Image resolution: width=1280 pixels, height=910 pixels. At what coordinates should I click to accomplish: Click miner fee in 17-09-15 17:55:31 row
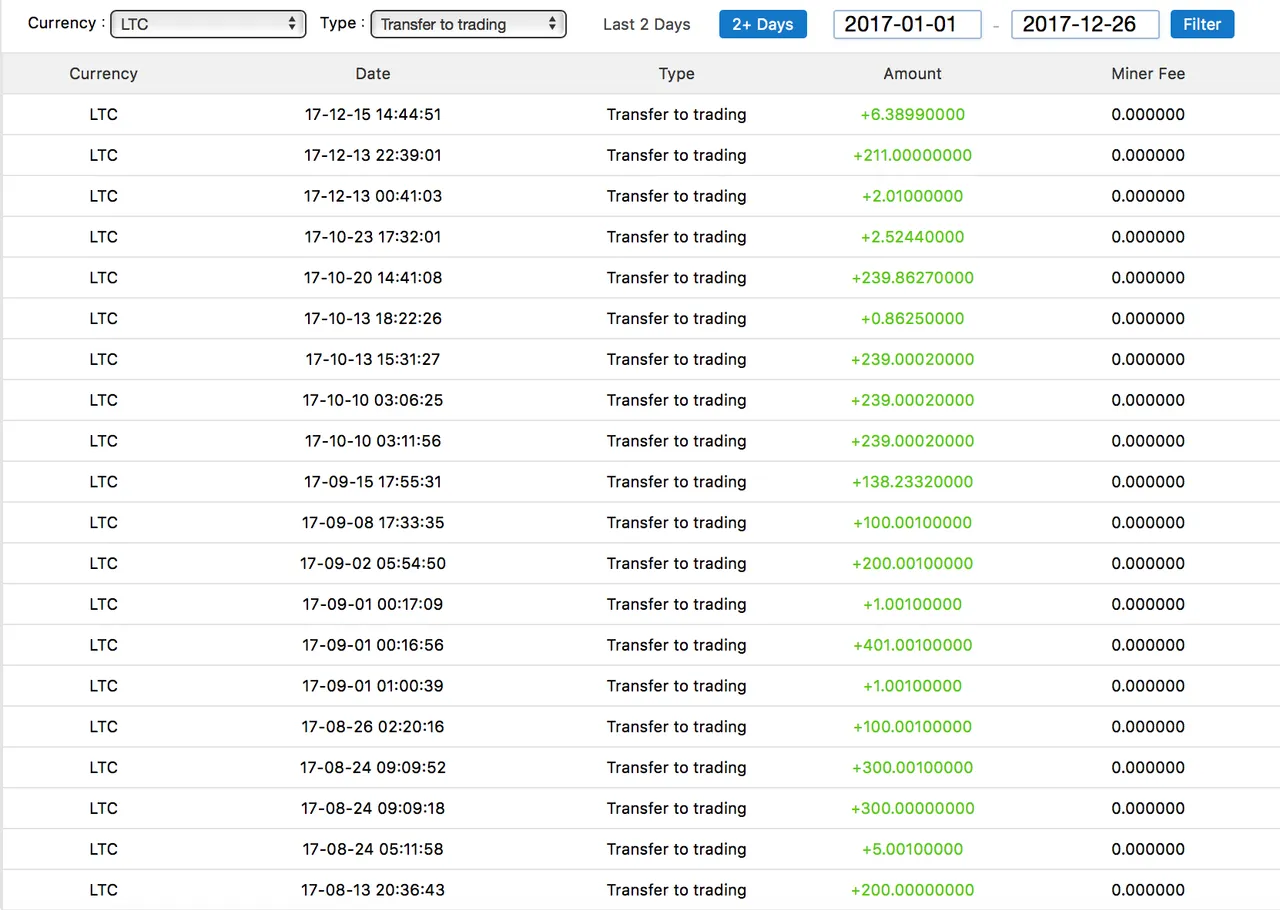point(1148,482)
